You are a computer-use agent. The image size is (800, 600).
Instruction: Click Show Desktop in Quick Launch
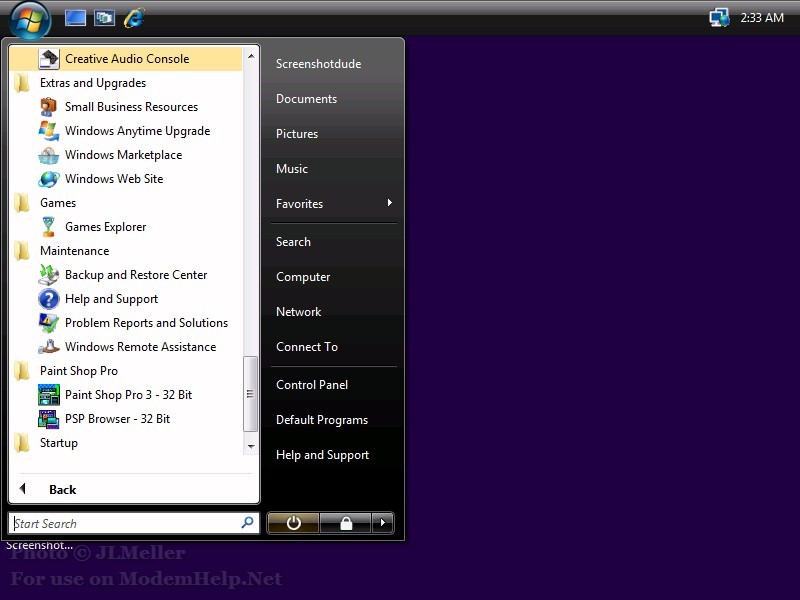click(x=76, y=18)
